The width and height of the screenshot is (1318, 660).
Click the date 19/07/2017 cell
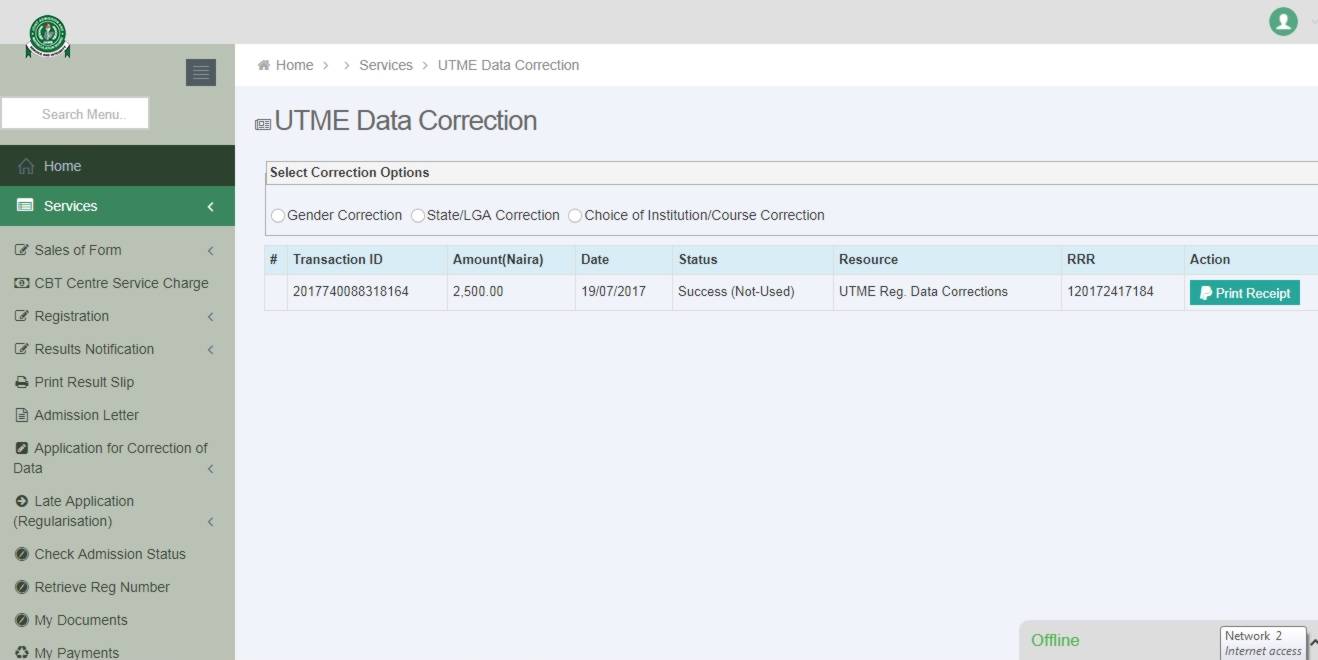(x=624, y=292)
